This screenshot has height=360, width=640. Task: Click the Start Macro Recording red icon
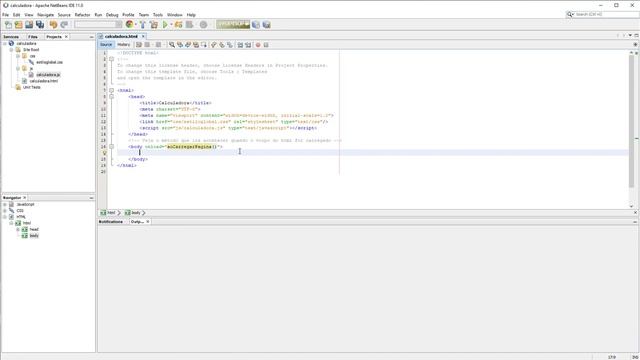(x=258, y=44)
